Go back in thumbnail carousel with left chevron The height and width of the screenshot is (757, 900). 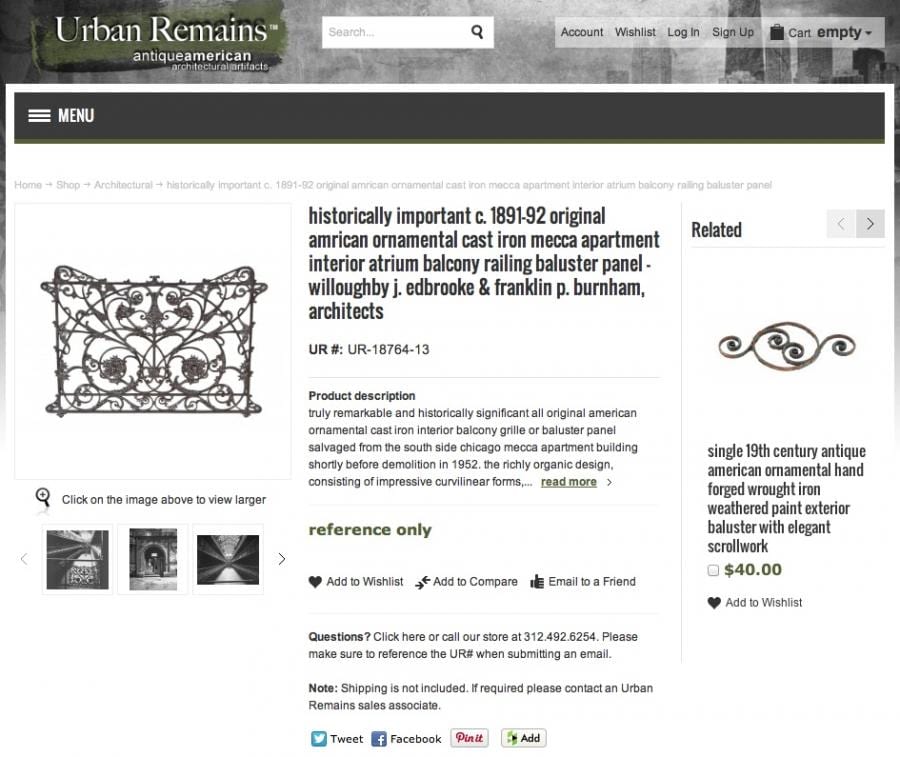(24, 558)
